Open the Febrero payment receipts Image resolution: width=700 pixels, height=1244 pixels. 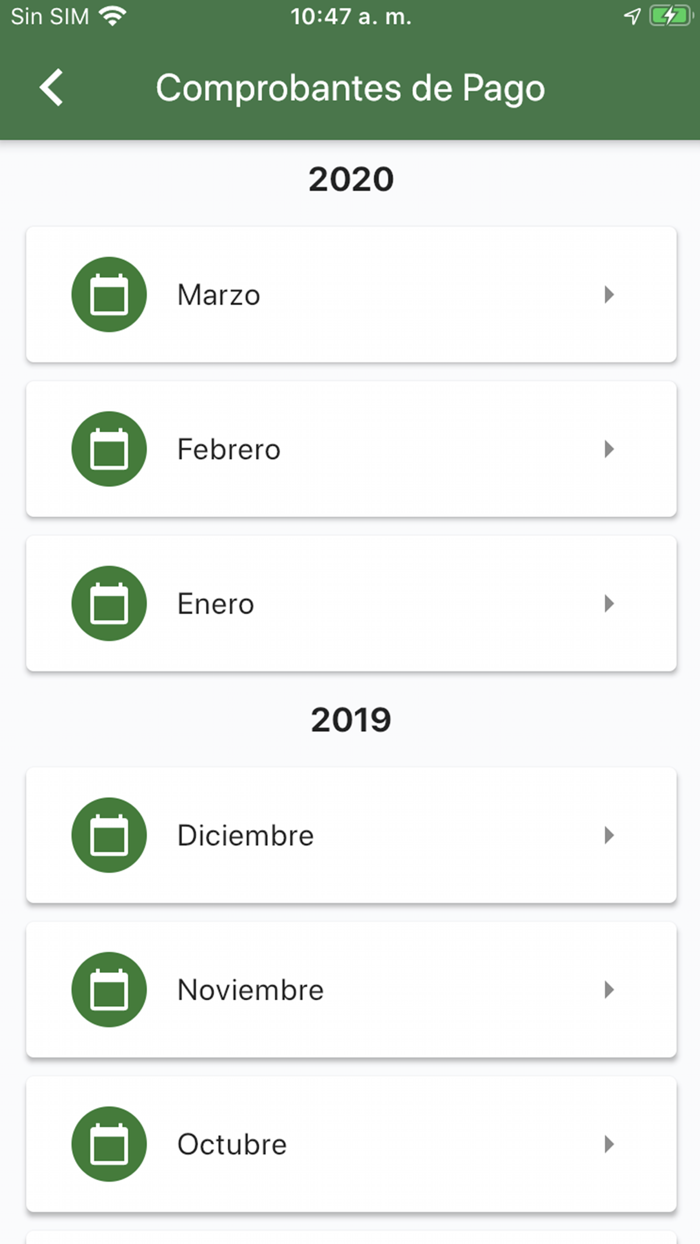coord(350,448)
